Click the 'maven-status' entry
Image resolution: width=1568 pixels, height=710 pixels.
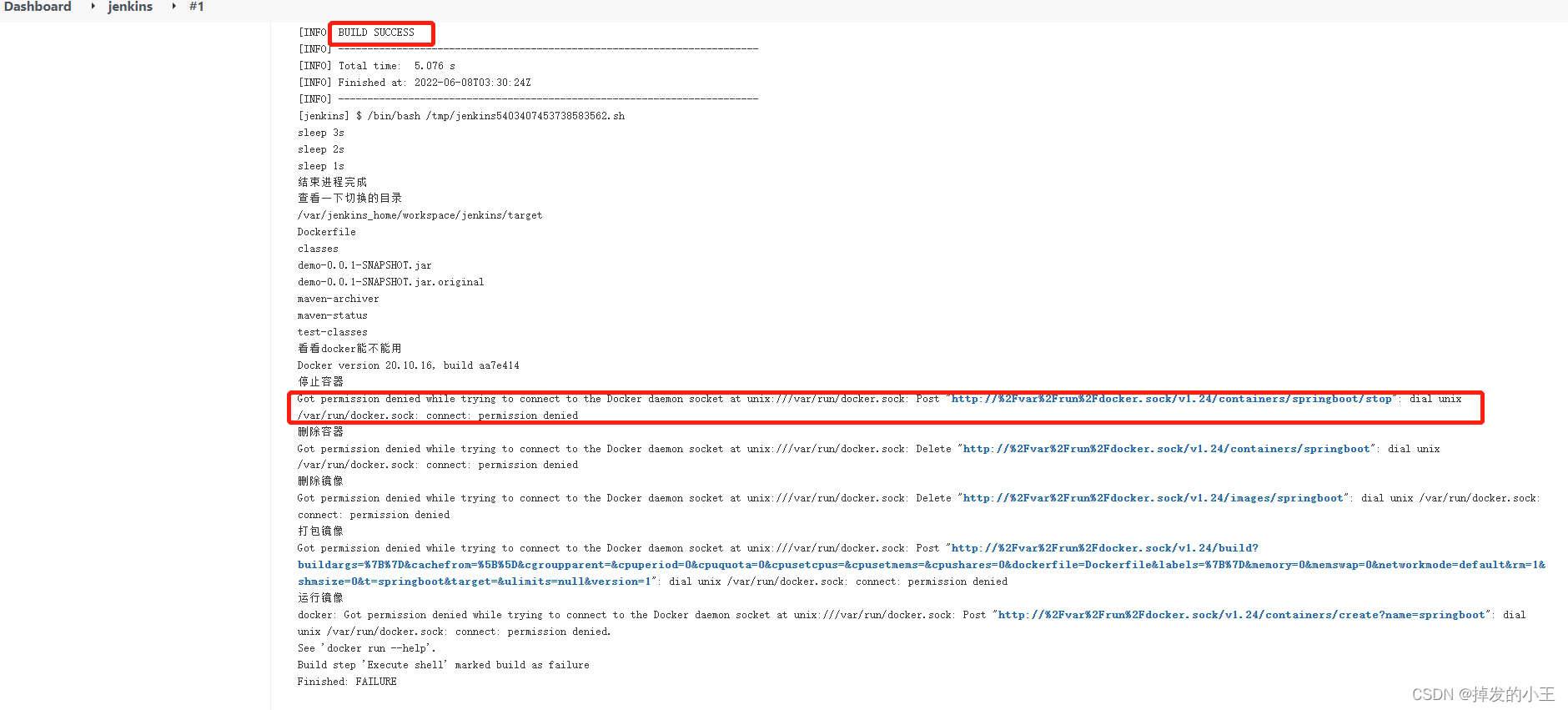(x=333, y=315)
